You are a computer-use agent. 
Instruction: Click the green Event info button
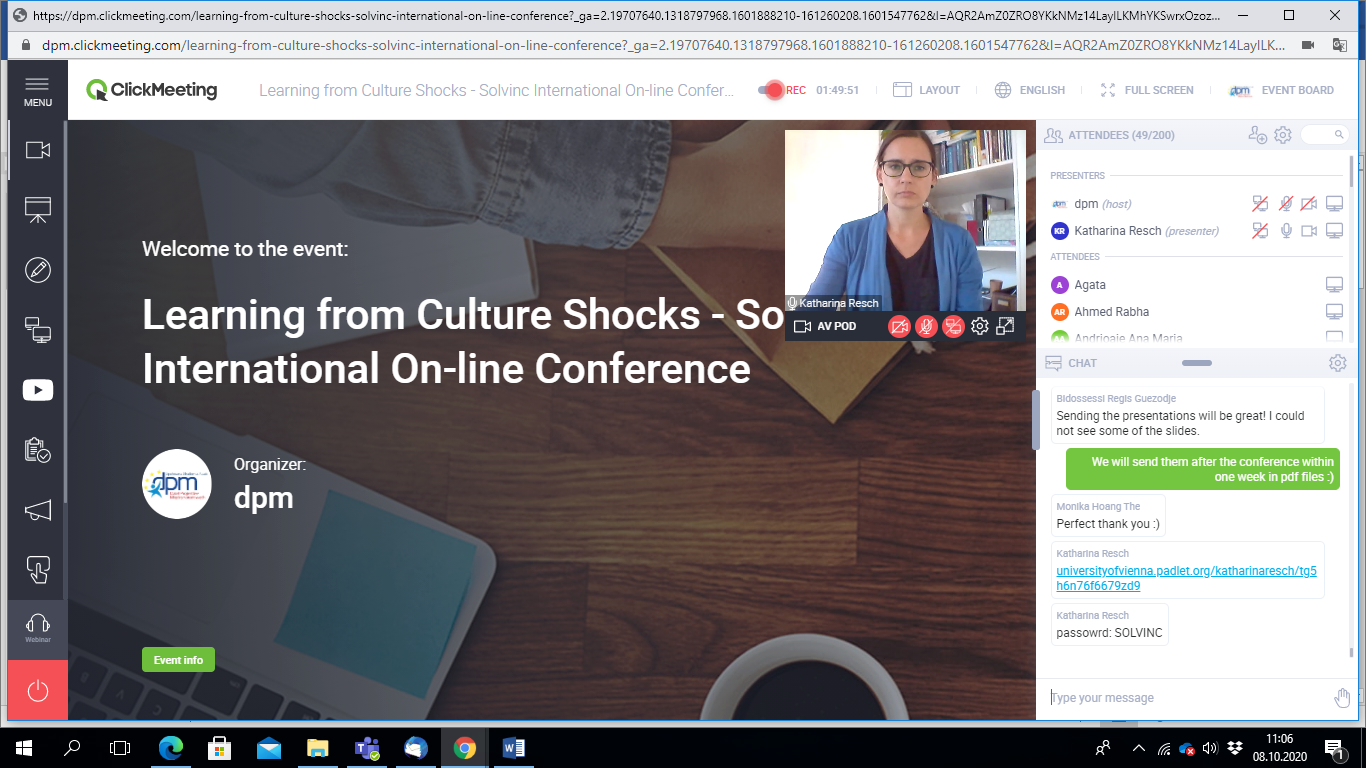[x=178, y=660]
